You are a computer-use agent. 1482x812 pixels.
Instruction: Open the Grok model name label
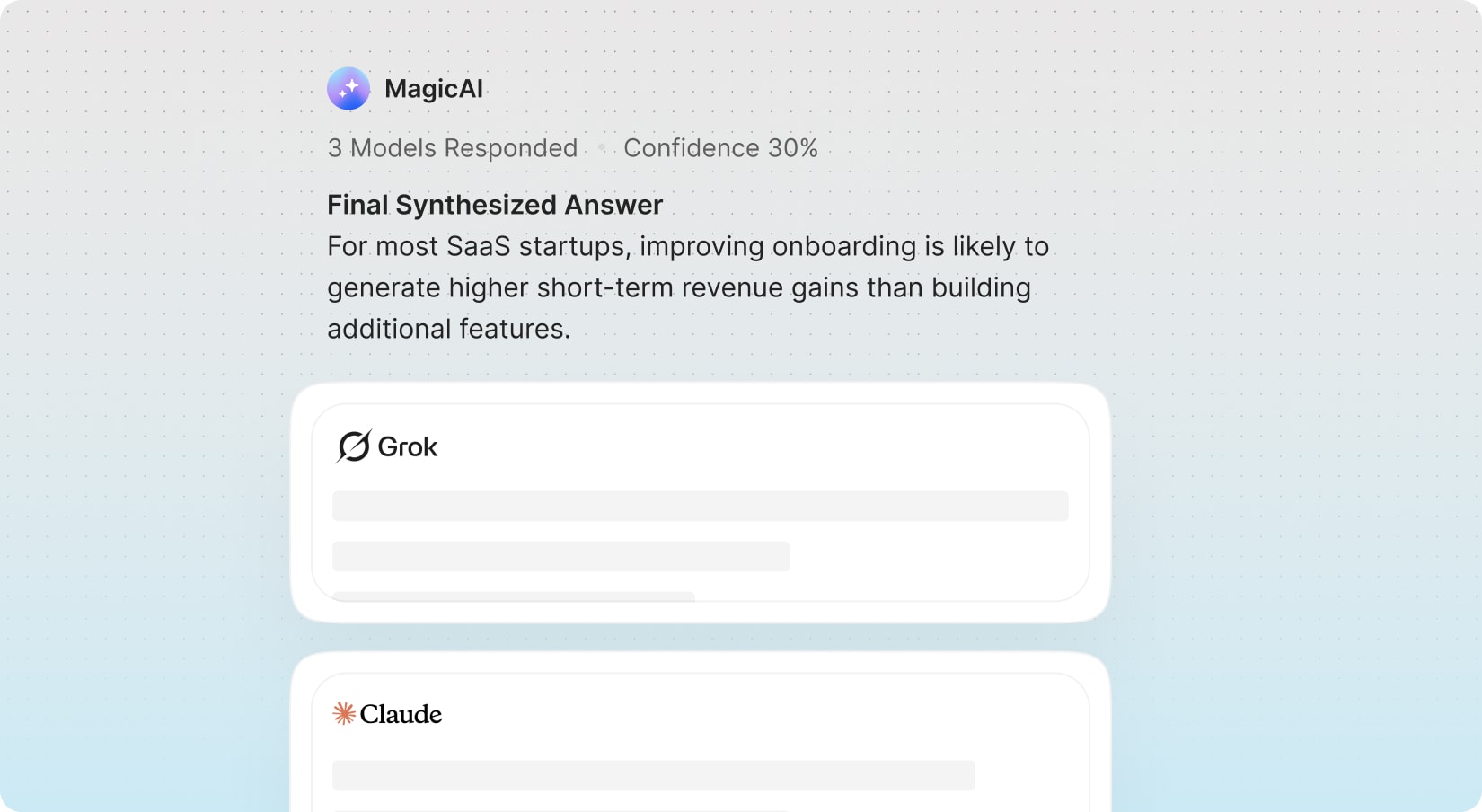tap(408, 446)
